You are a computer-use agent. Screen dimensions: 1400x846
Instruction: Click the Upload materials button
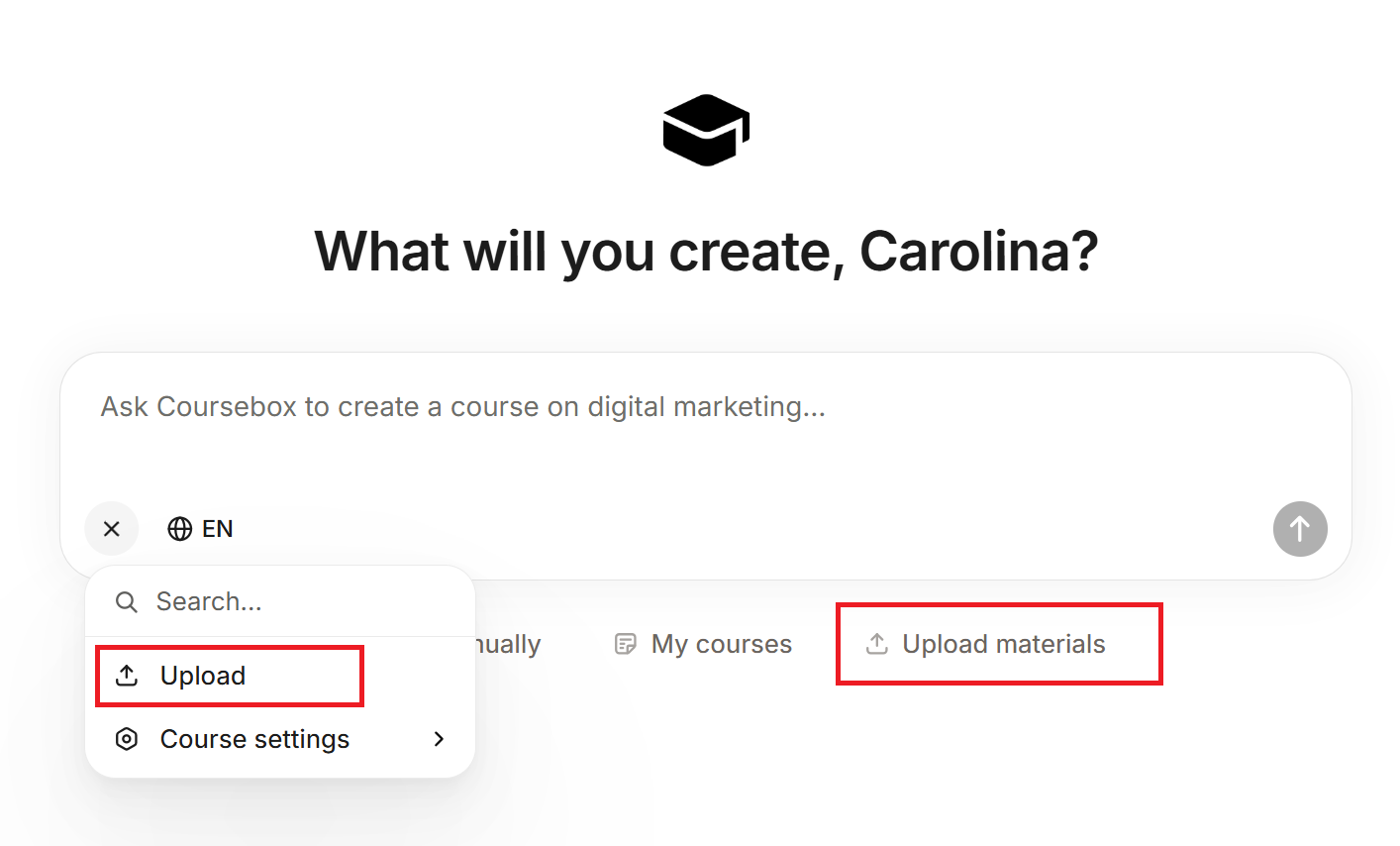pyautogui.click(x=1003, y=644)
